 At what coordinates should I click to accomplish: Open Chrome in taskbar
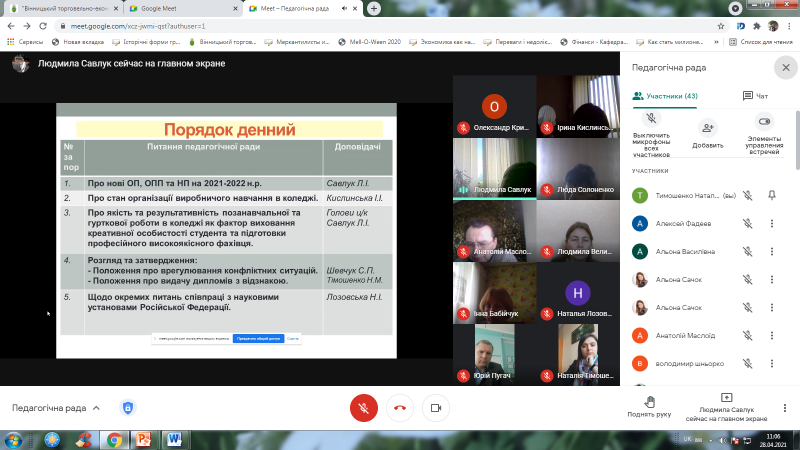tap(114, 440)
